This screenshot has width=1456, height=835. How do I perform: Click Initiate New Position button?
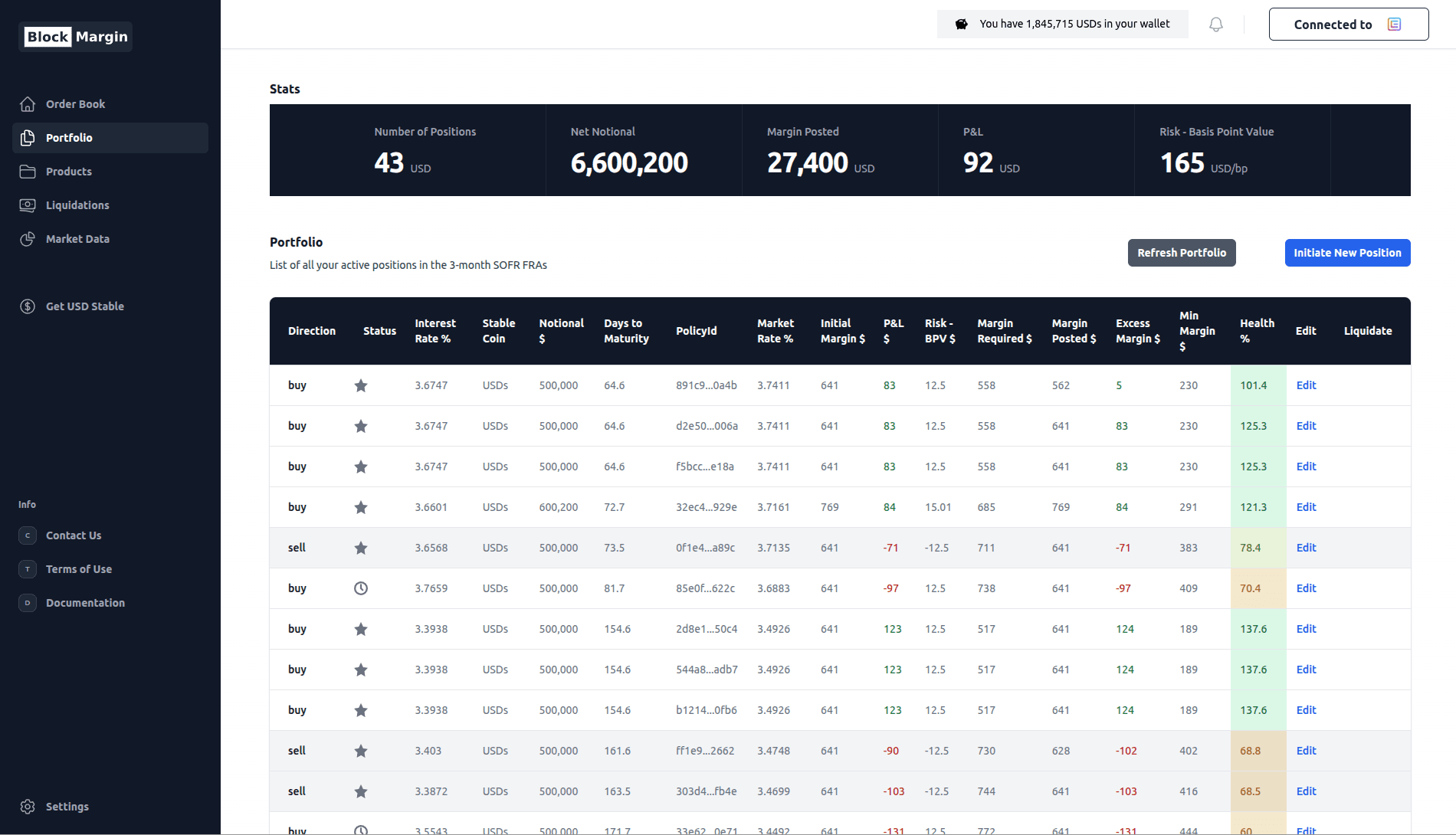click(x=1347, y=253)
